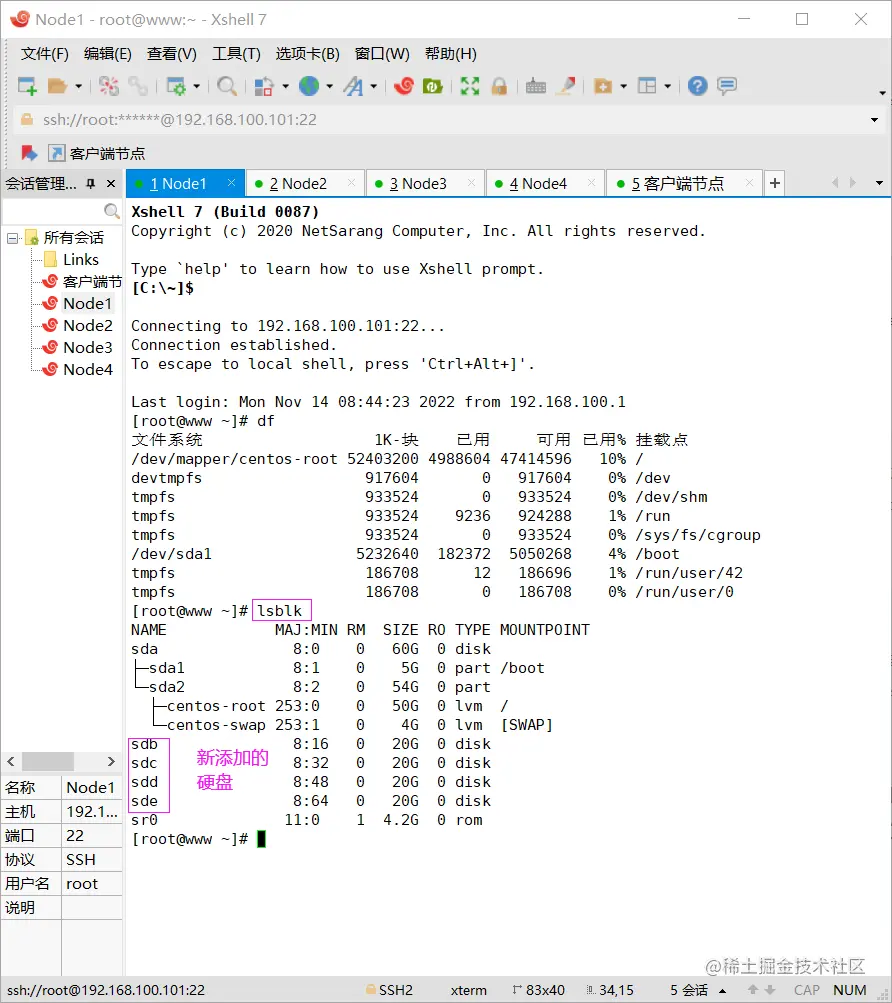The width and height of the screenshot is (892, 1003).
Task: Switch to the 2 Node2 tab
Action: pyautogui.click(x=305, y=184)
